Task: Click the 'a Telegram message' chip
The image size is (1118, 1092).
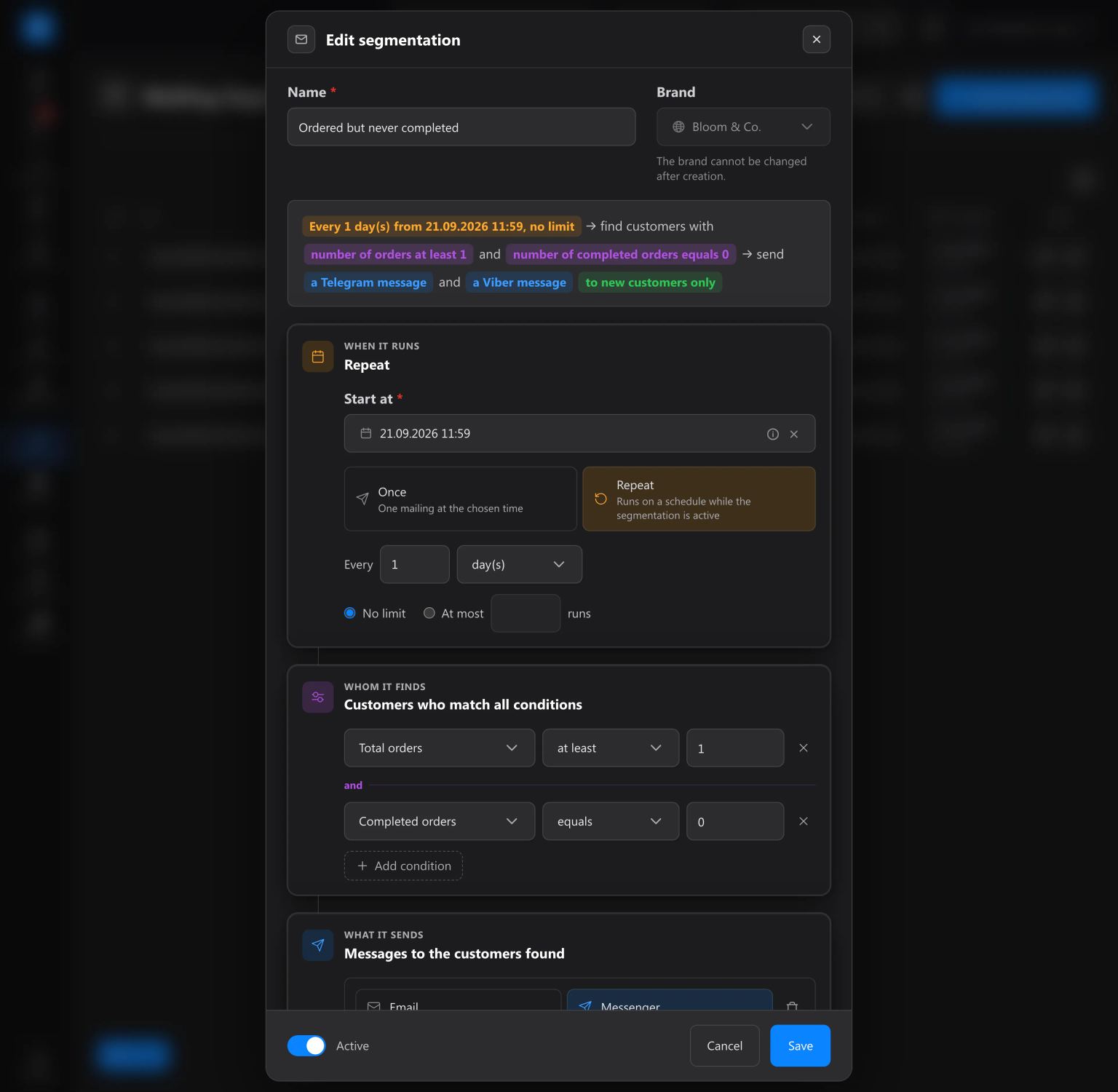Action: [368, 282]
